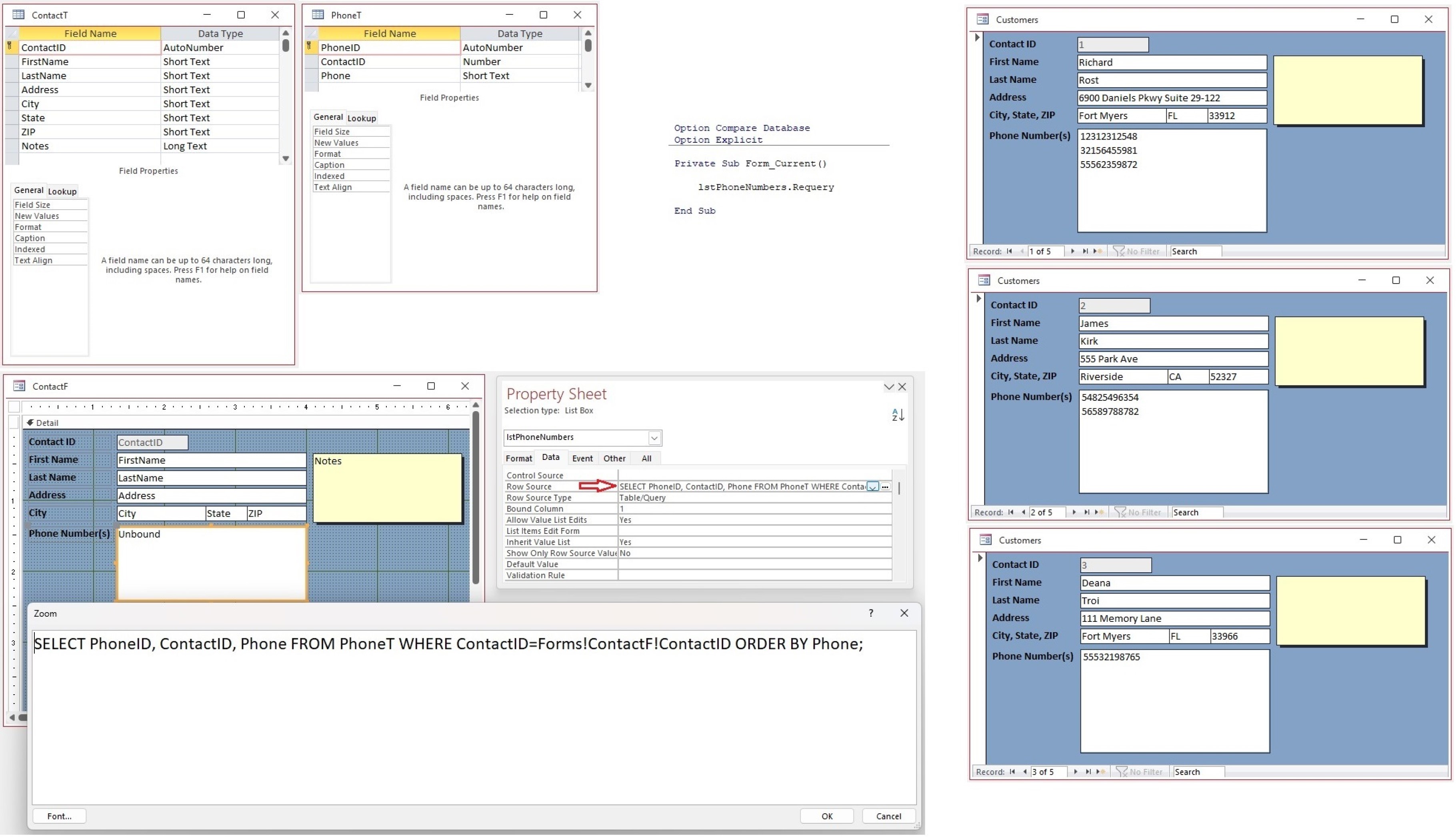This screenshot has height=837, width=1456.
Task: Click ContactT field list scrollbar down arrow
Action: (x=286, y=158)
